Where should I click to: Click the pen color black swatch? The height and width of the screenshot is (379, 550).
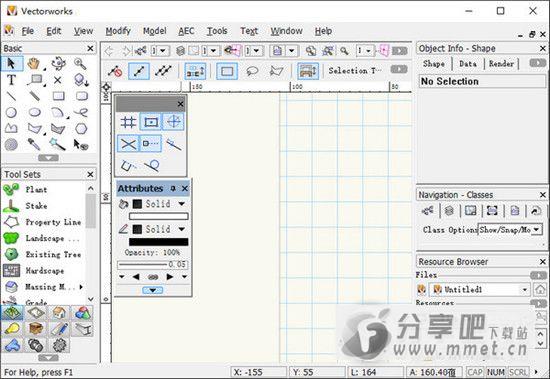159,242
